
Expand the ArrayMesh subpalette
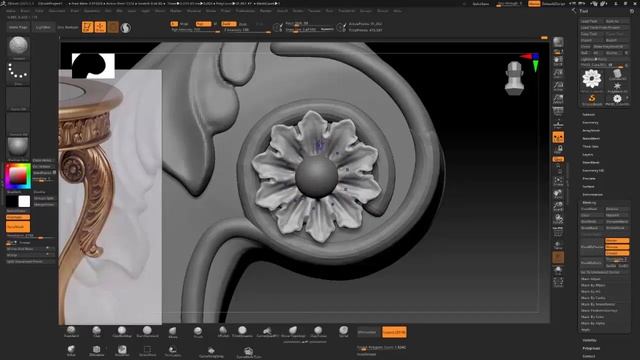coord(591,131)
